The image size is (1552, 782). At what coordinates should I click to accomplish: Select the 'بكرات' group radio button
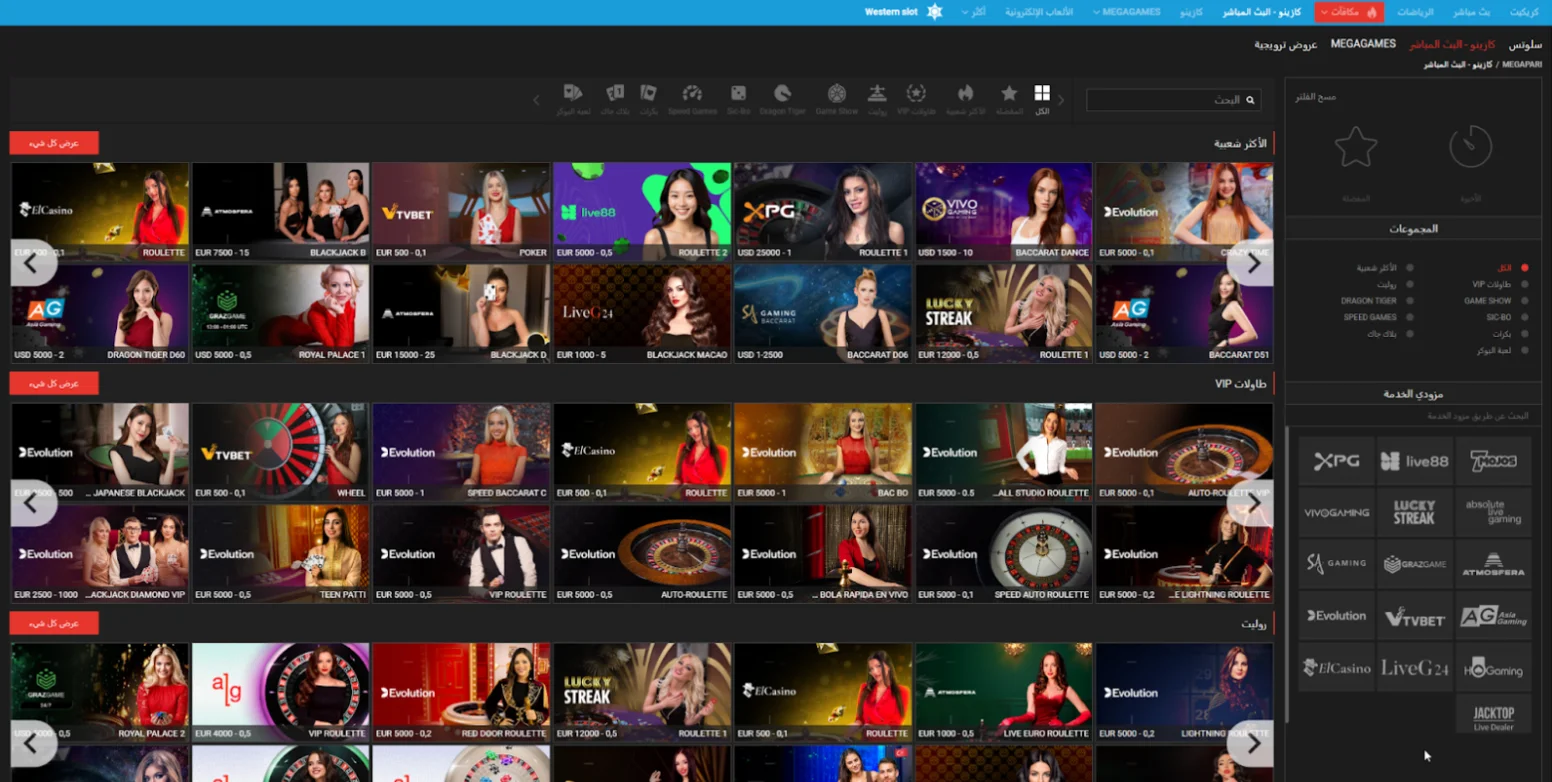pos(1524,334)
